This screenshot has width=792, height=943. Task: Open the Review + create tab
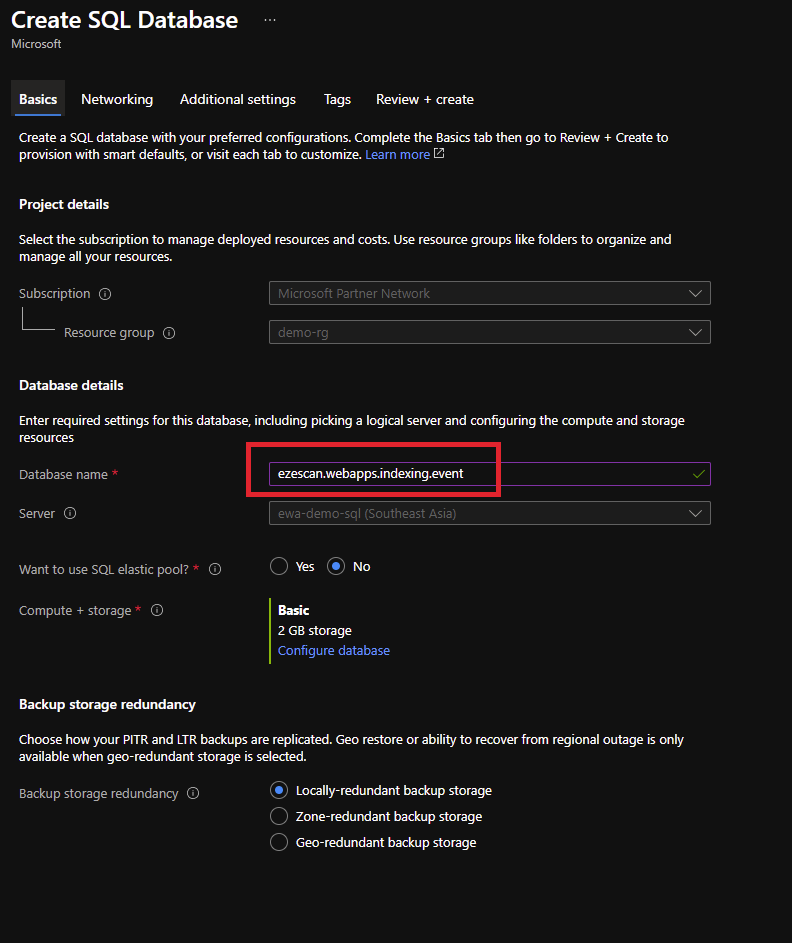pos(424,99)
